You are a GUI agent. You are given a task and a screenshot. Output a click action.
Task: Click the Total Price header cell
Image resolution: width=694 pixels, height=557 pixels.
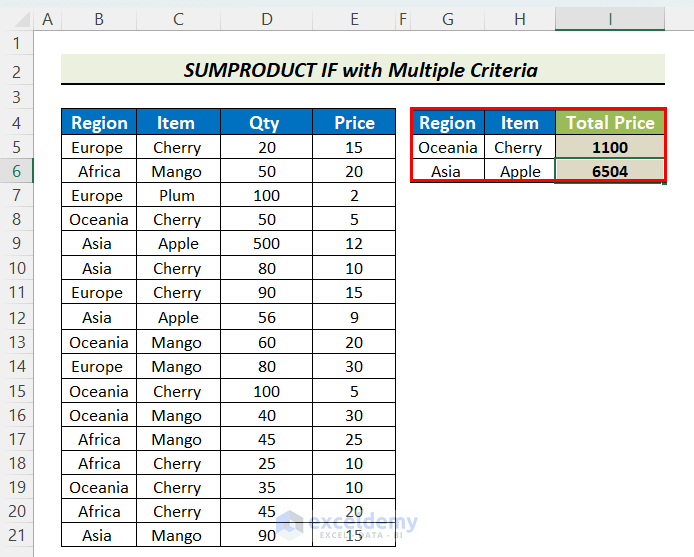tap(610, 123)
